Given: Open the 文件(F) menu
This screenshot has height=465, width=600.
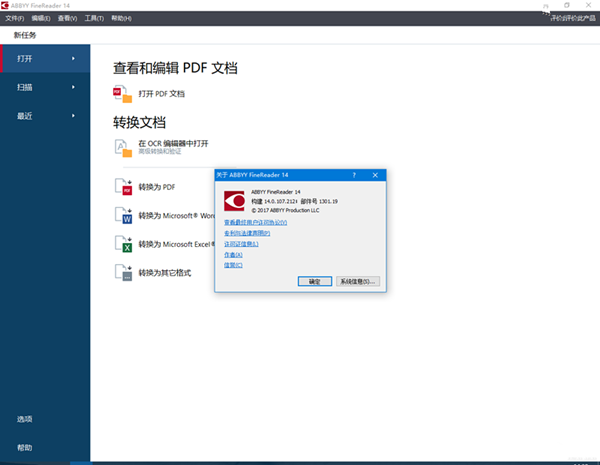Looking at the screenshot, I should (15, 18).
